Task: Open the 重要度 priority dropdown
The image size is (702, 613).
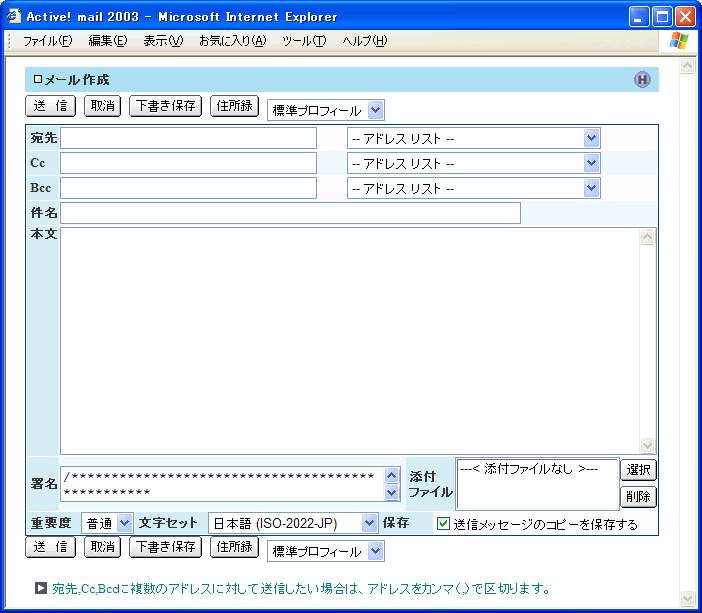Action: point(107,523)
